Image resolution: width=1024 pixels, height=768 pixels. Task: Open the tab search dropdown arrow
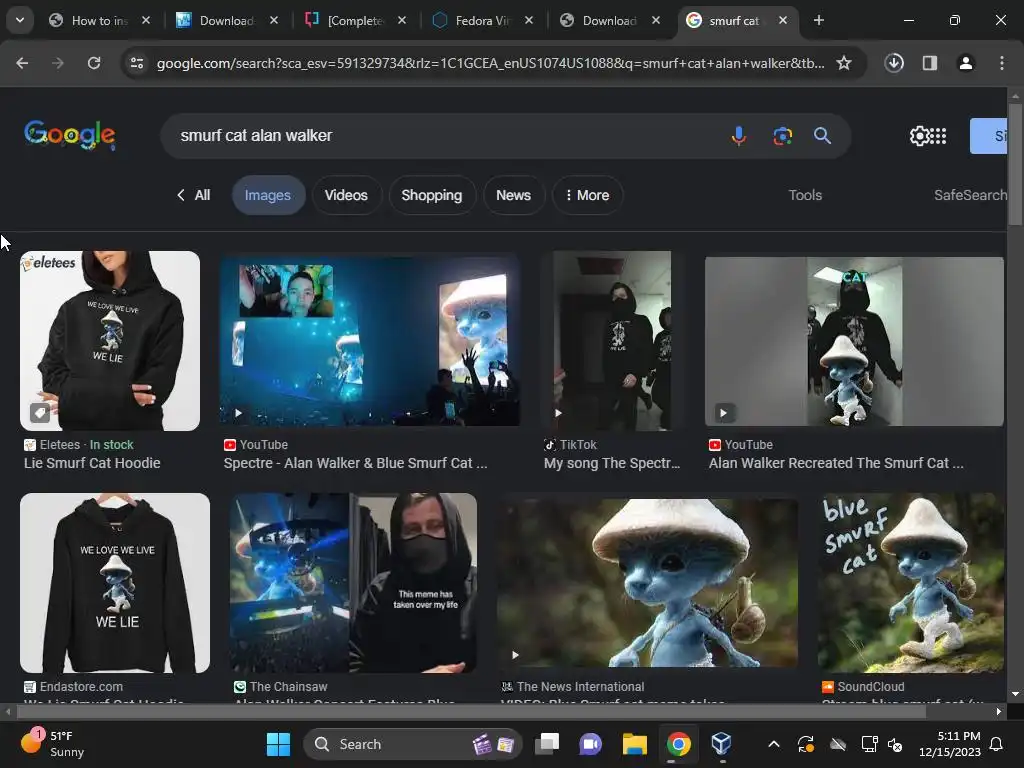point(20,20)
